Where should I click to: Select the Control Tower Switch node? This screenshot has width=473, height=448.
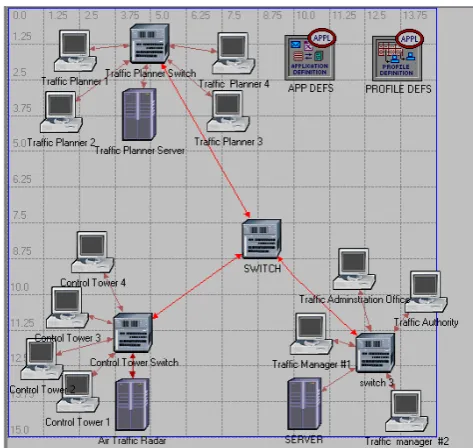point(133,333)
